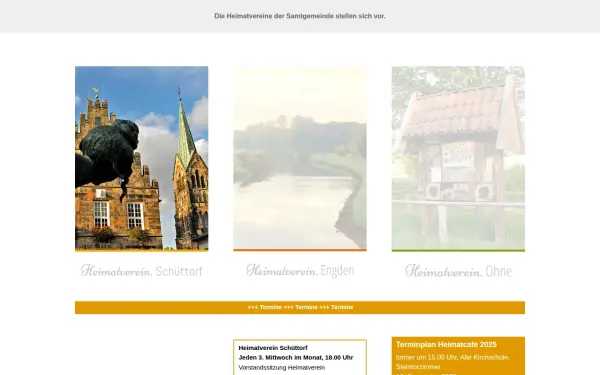Select the 'Terminplan Heimatcafe 2025' heading
This screenshot has width=600, height=375.
(x=446, y=344)
